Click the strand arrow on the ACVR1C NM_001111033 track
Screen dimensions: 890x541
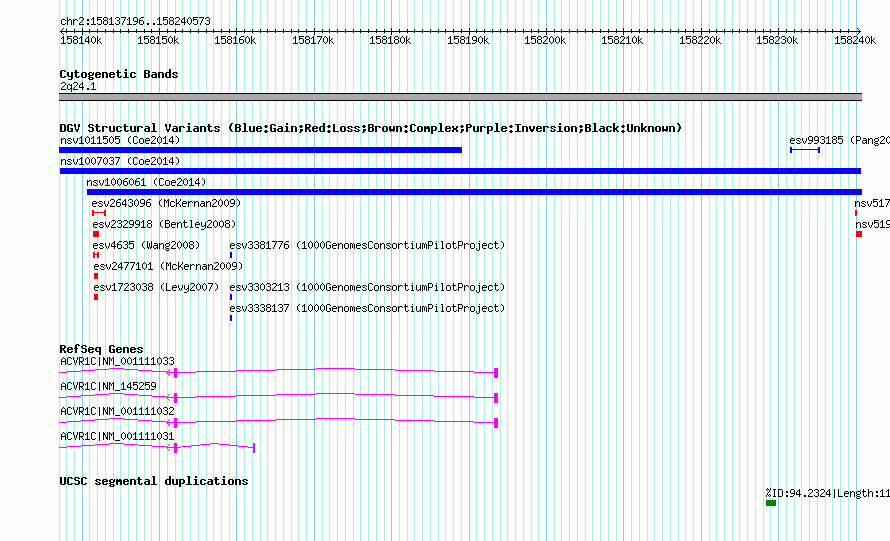point(169,373)
